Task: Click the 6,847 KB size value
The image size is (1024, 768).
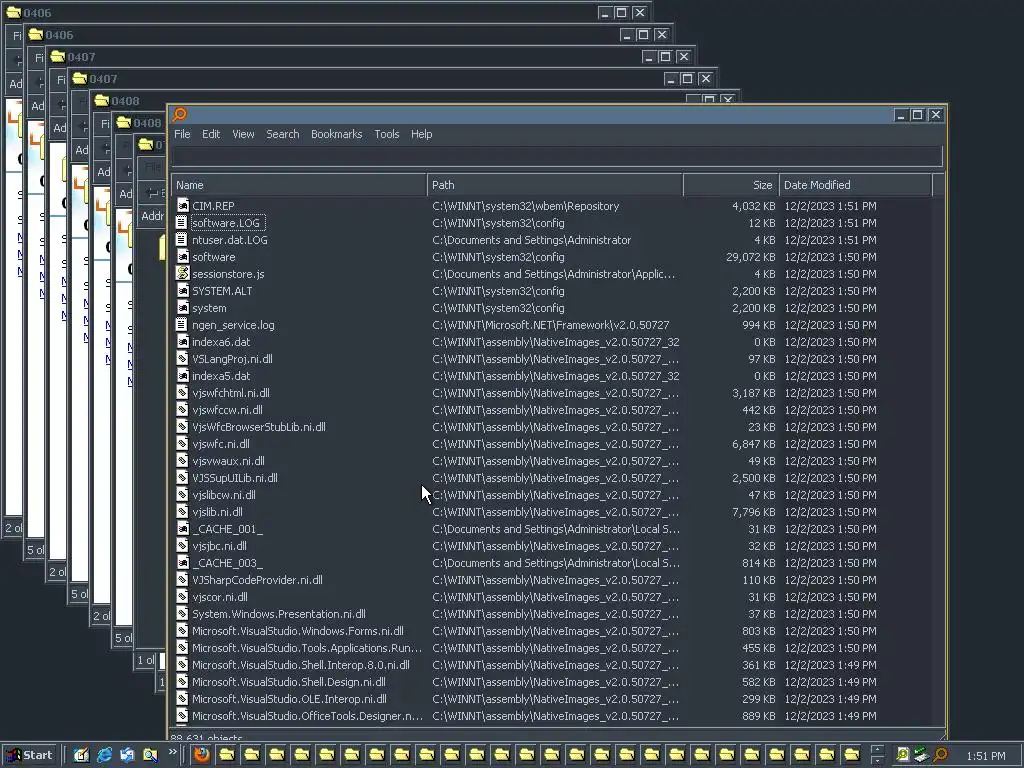Action: [x=754, y=443]
